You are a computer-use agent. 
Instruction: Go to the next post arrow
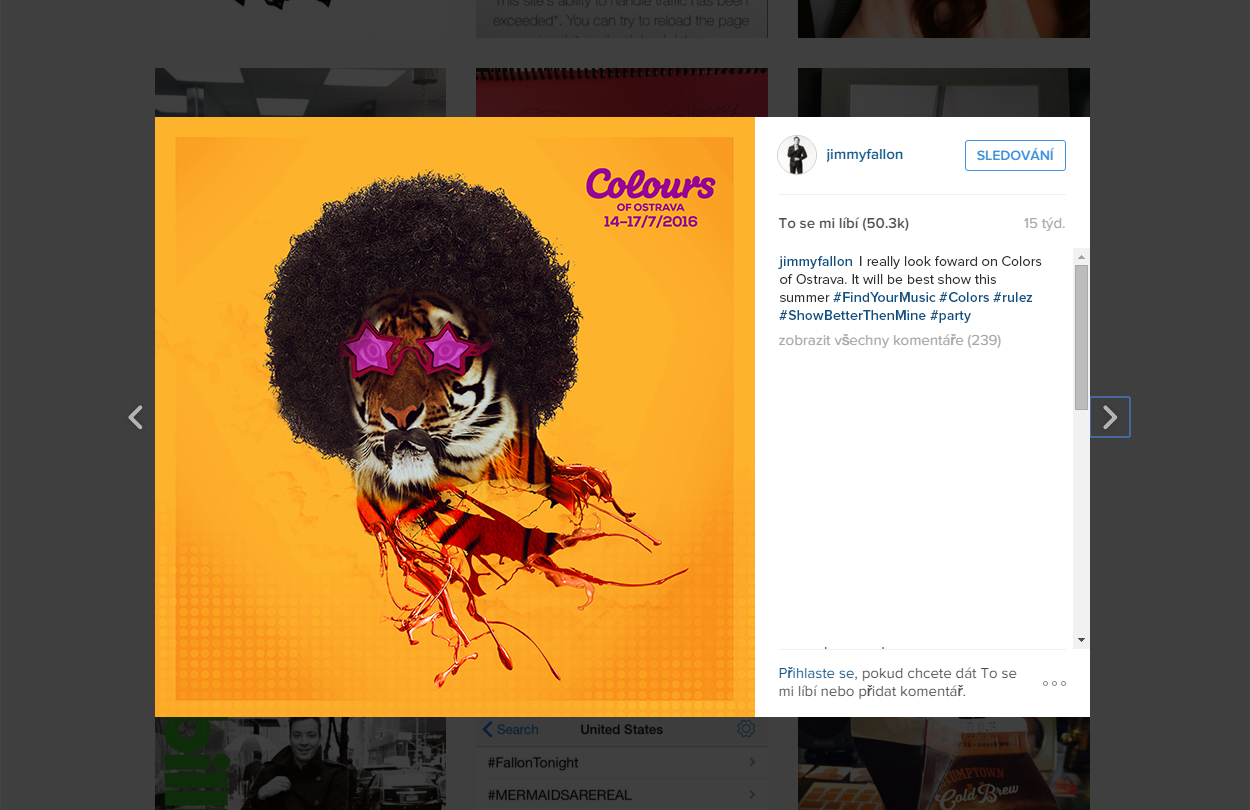coord(1110,417)
